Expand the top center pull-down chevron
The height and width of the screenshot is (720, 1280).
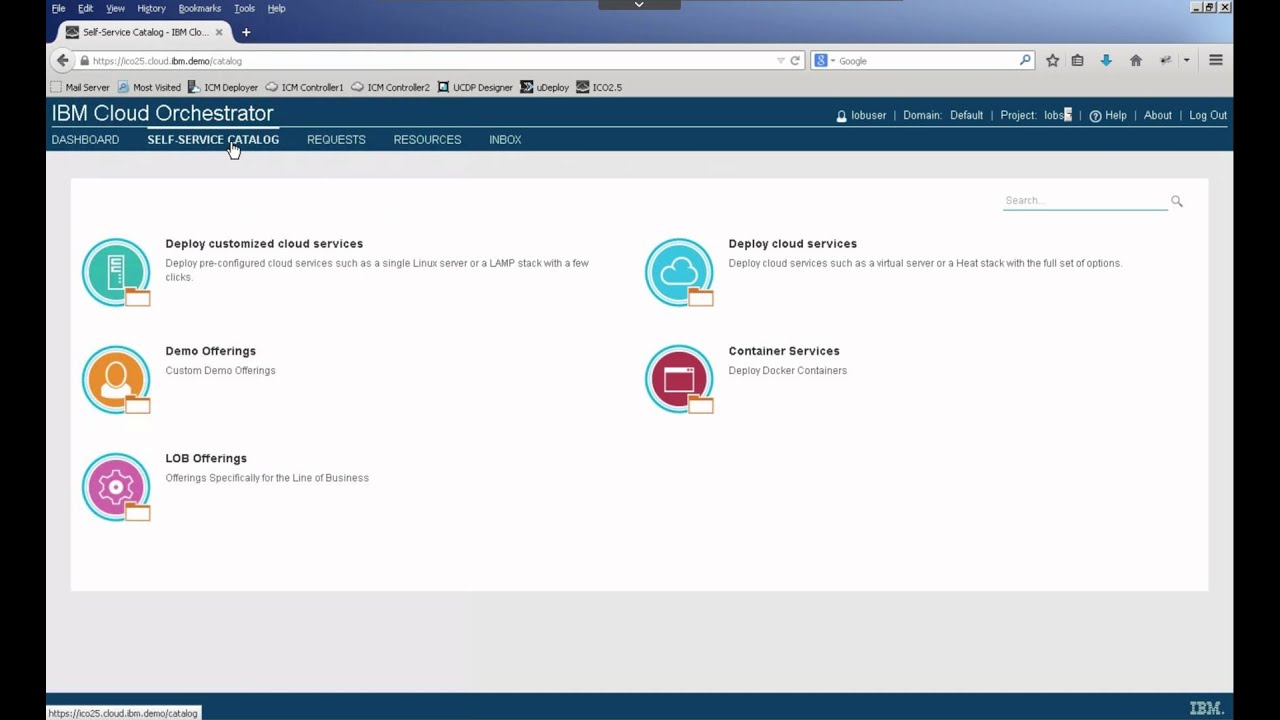point(639,5)
